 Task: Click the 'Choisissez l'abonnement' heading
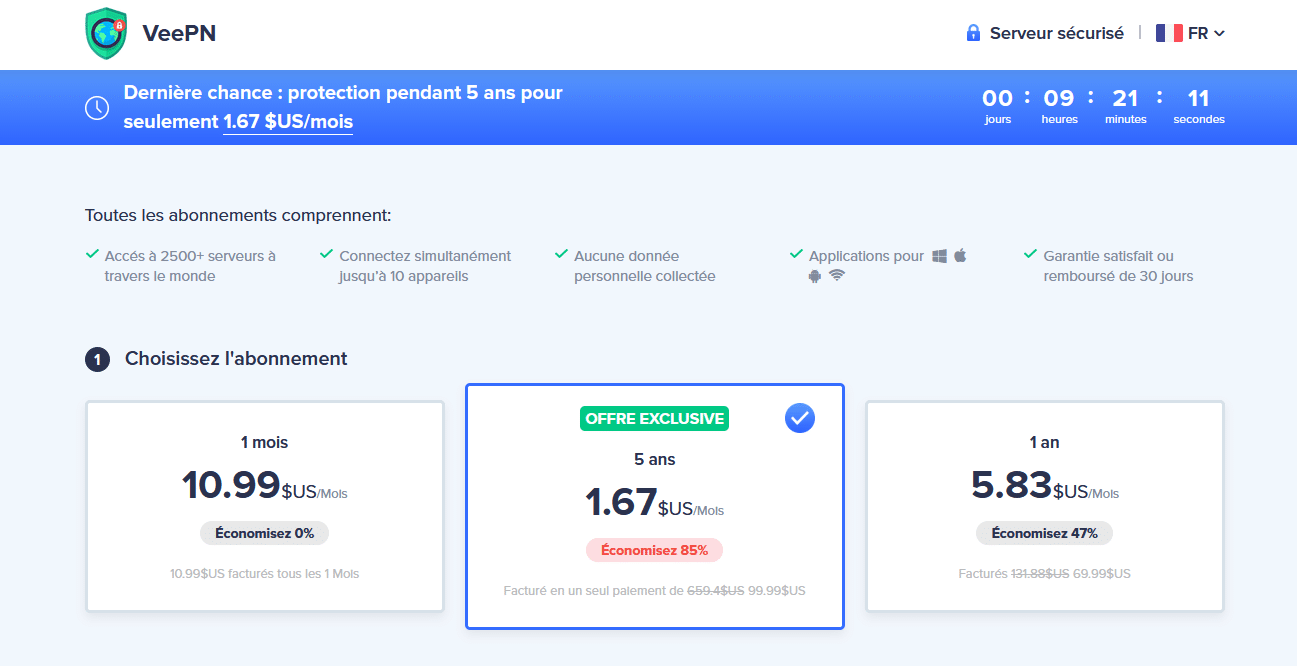pos(236,358)
